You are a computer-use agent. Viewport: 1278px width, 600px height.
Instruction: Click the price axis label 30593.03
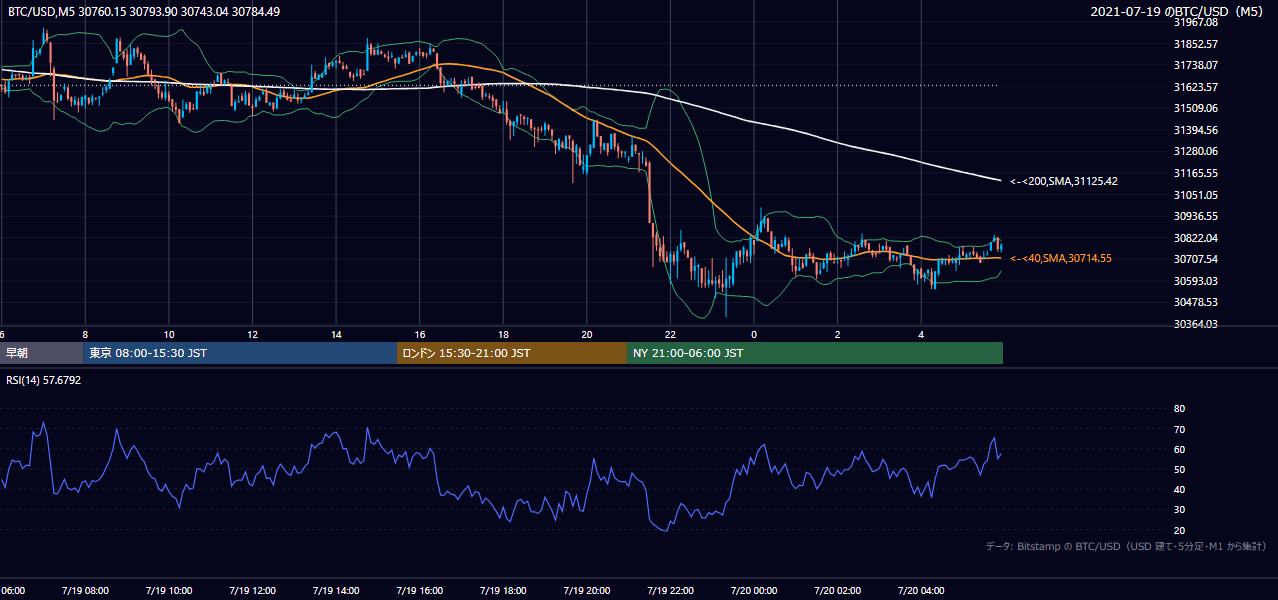pos(1197,281)
